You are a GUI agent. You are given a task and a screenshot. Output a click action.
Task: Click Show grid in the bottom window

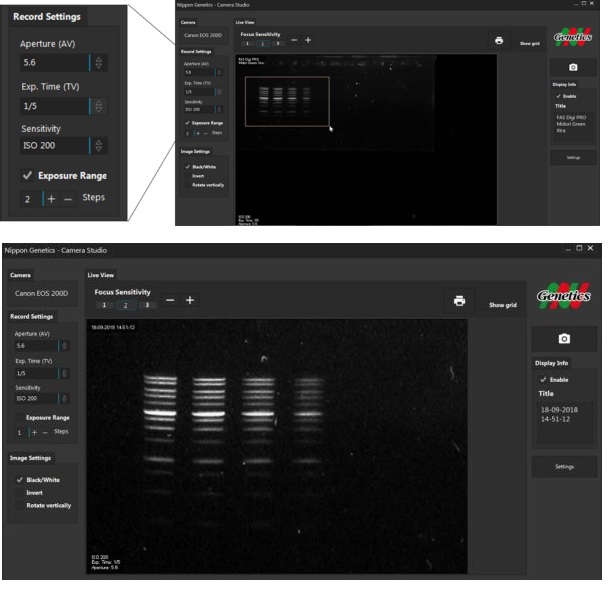point(503,304)
